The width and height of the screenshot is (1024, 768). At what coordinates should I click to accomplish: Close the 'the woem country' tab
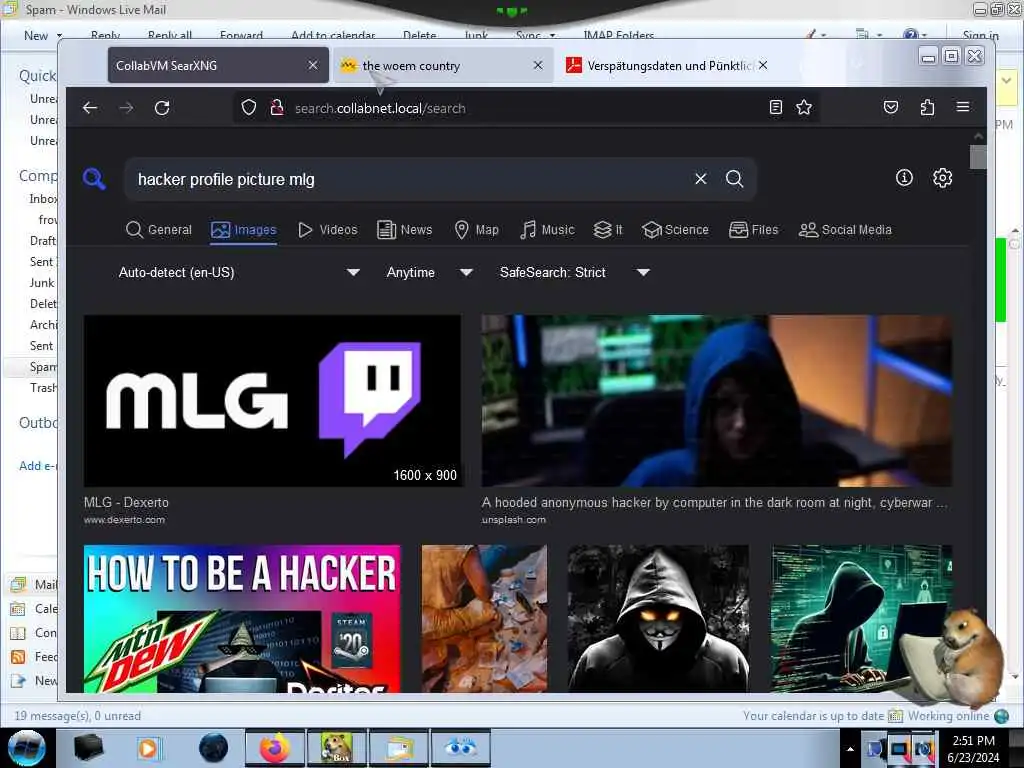tap(538, 65)
